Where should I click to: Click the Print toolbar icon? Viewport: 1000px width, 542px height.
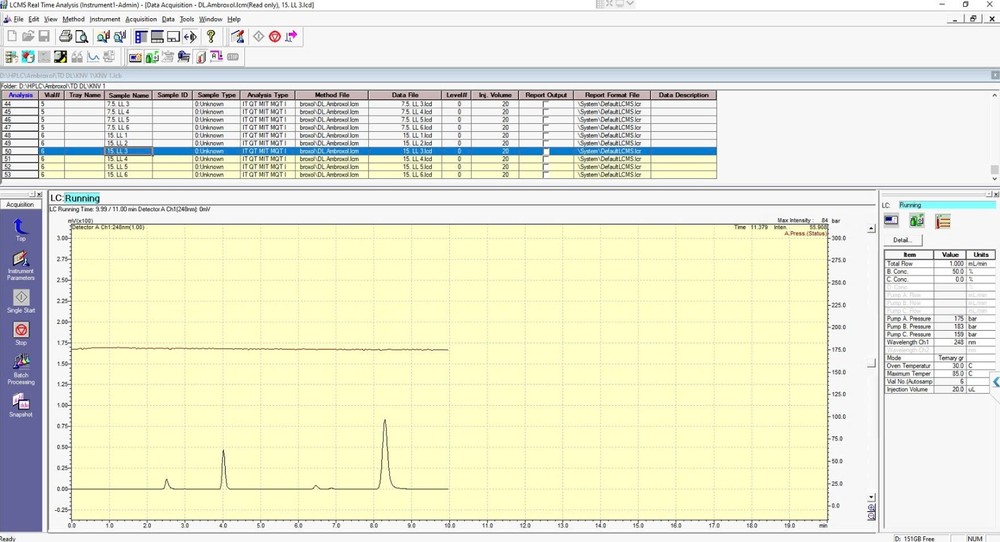click(x=65, y=36)
